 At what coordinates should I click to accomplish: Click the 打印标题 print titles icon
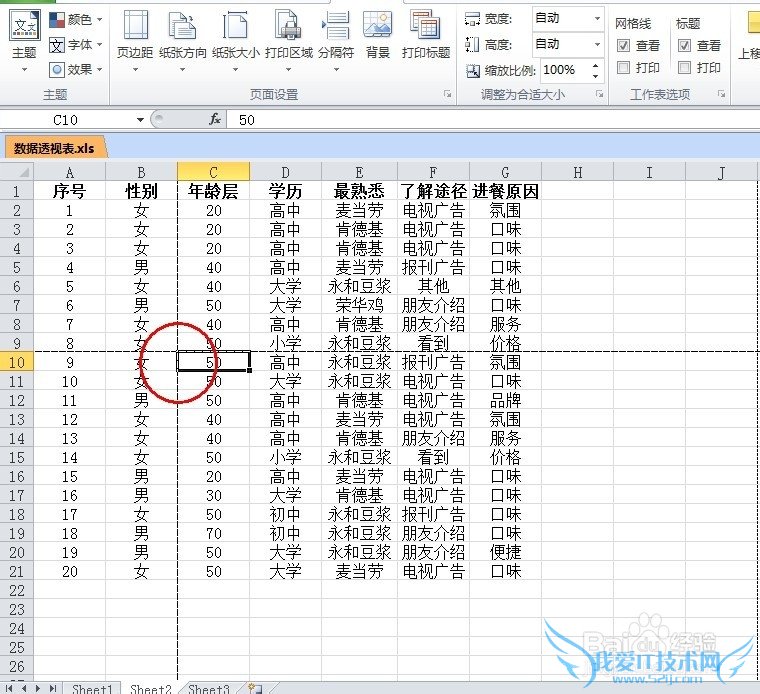pyautogui.click(x=426, y=25)
